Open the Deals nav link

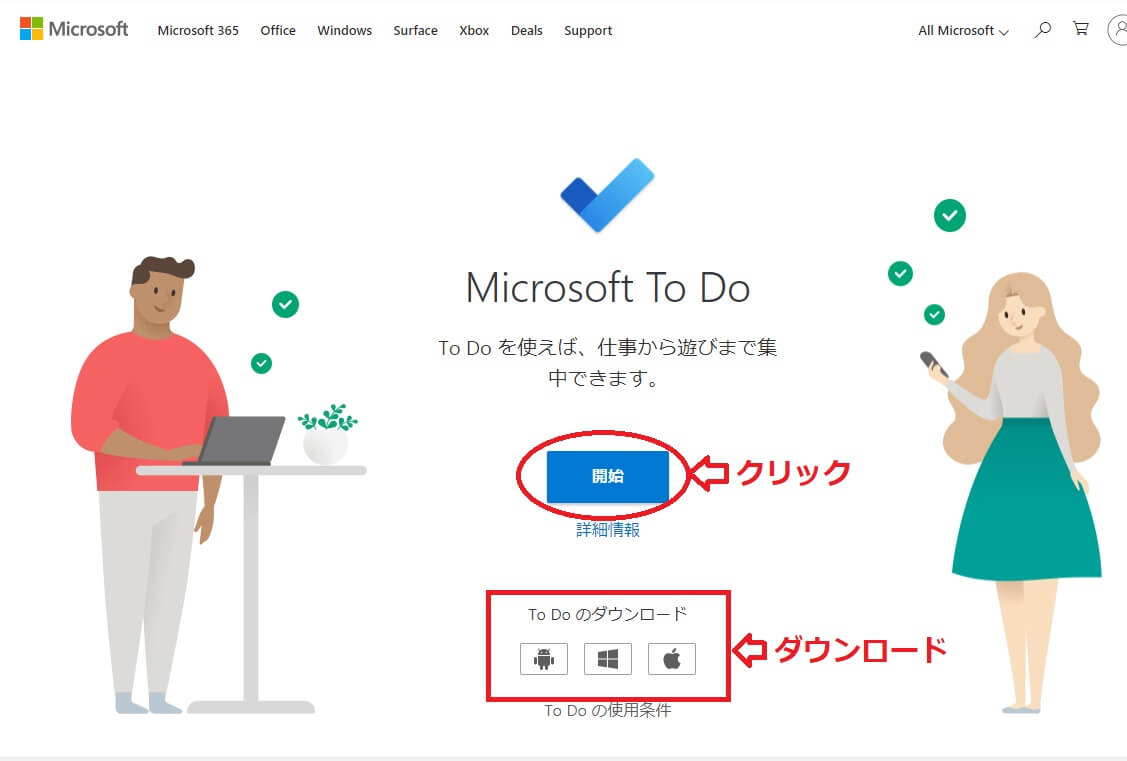tap(527, 31)
